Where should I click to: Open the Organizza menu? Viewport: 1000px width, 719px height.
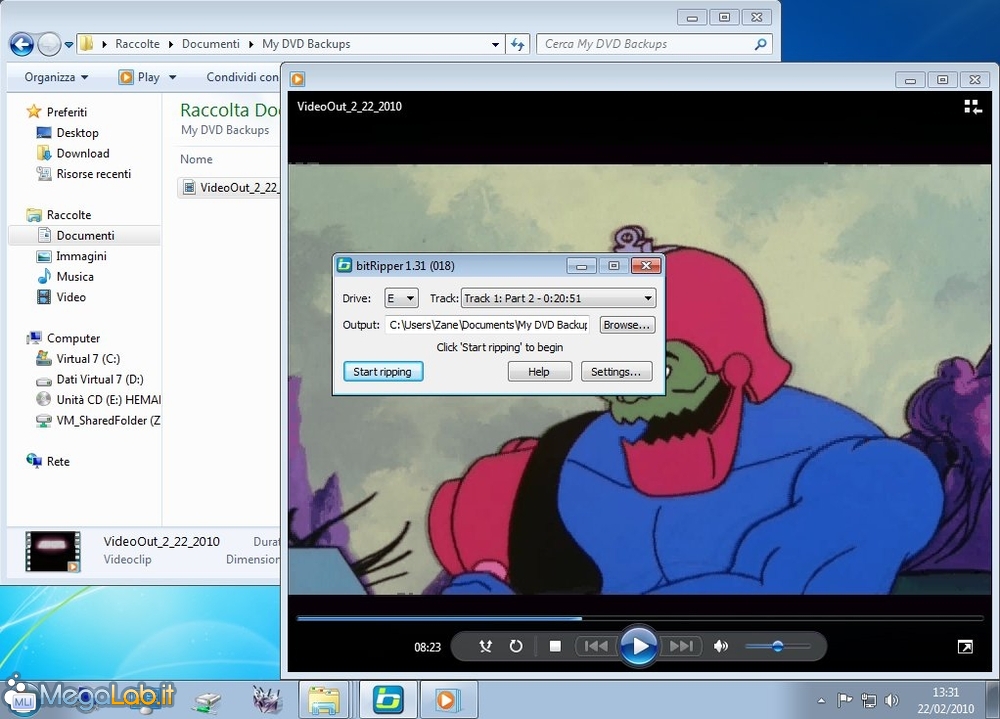click(56, 77)
